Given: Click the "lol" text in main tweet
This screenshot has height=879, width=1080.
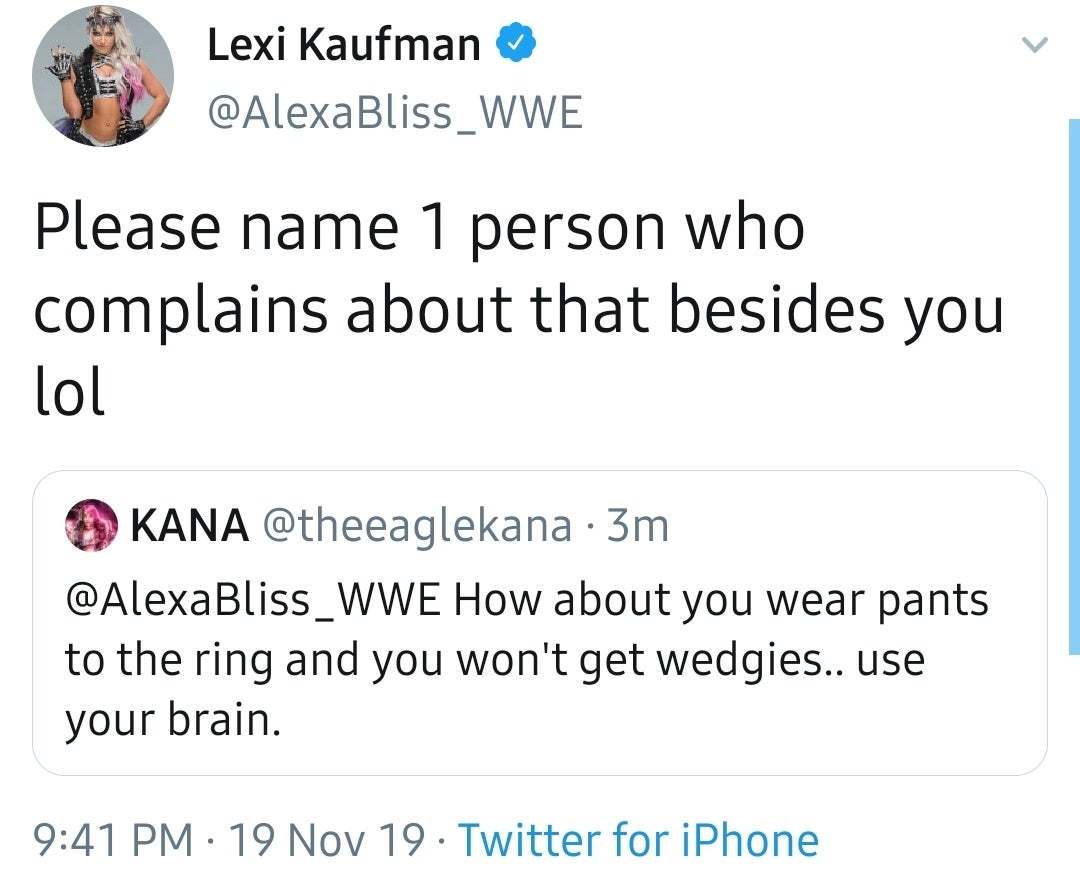Looking at the screenshot, I should coord(69,391).
